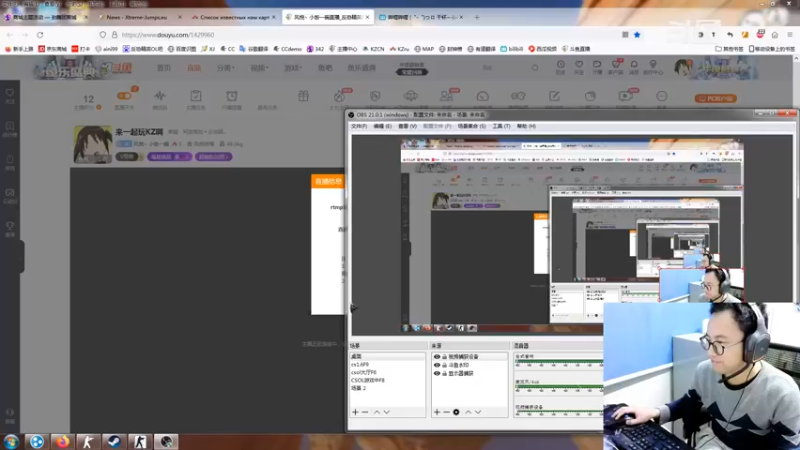This screenshot has height=450, width=800.
Task: Toggle lock on the third OBS source
Action: point(444,373)
